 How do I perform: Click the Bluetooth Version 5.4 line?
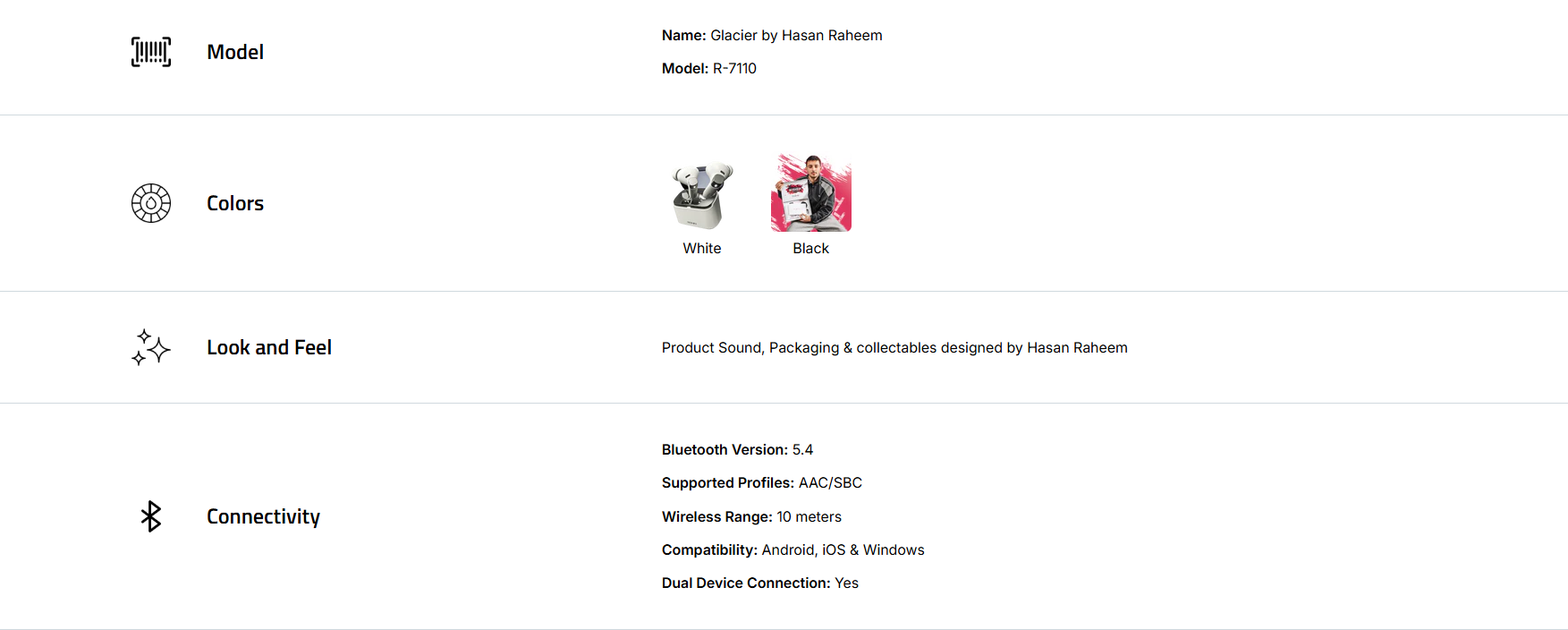[x=737, y=450]
